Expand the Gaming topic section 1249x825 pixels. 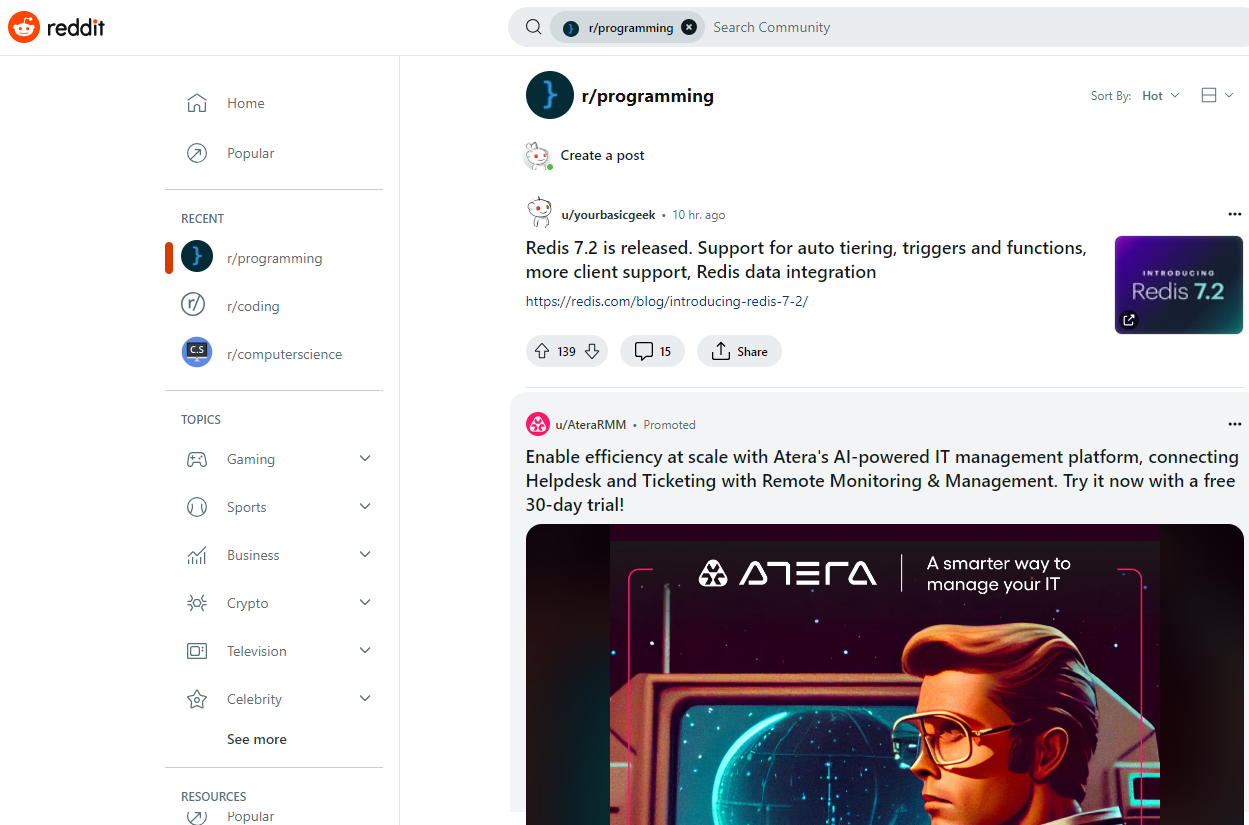pyautogui.click(x=365, y=459)
